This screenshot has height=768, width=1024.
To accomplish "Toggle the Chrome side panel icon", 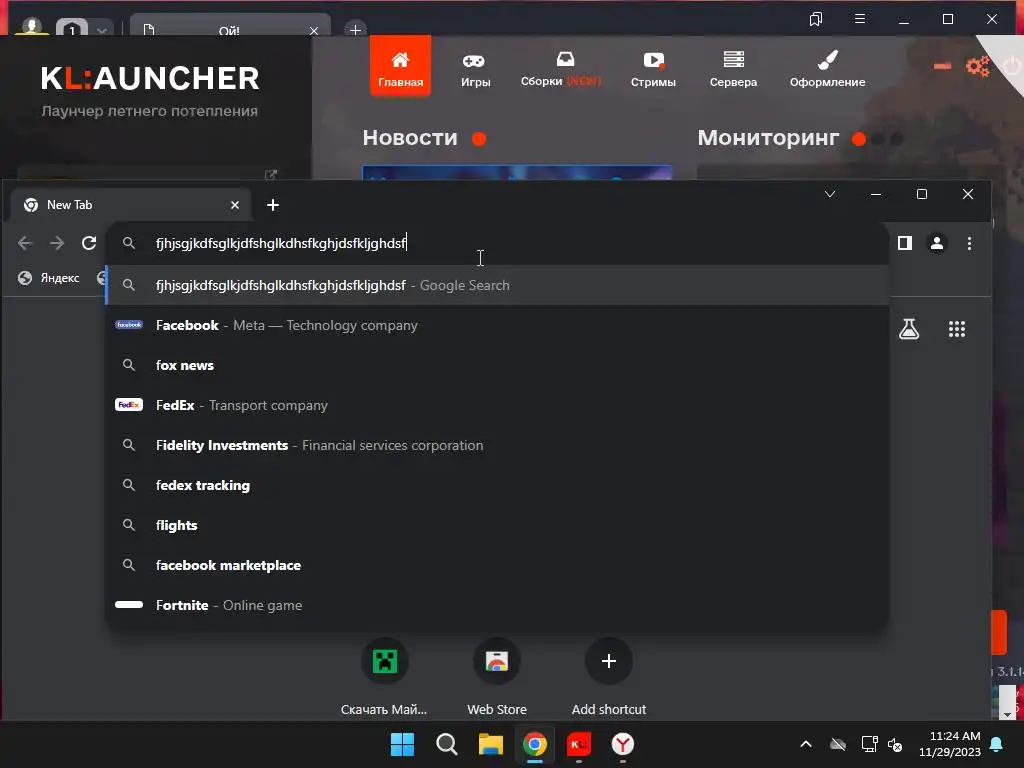I will point(904,243).
